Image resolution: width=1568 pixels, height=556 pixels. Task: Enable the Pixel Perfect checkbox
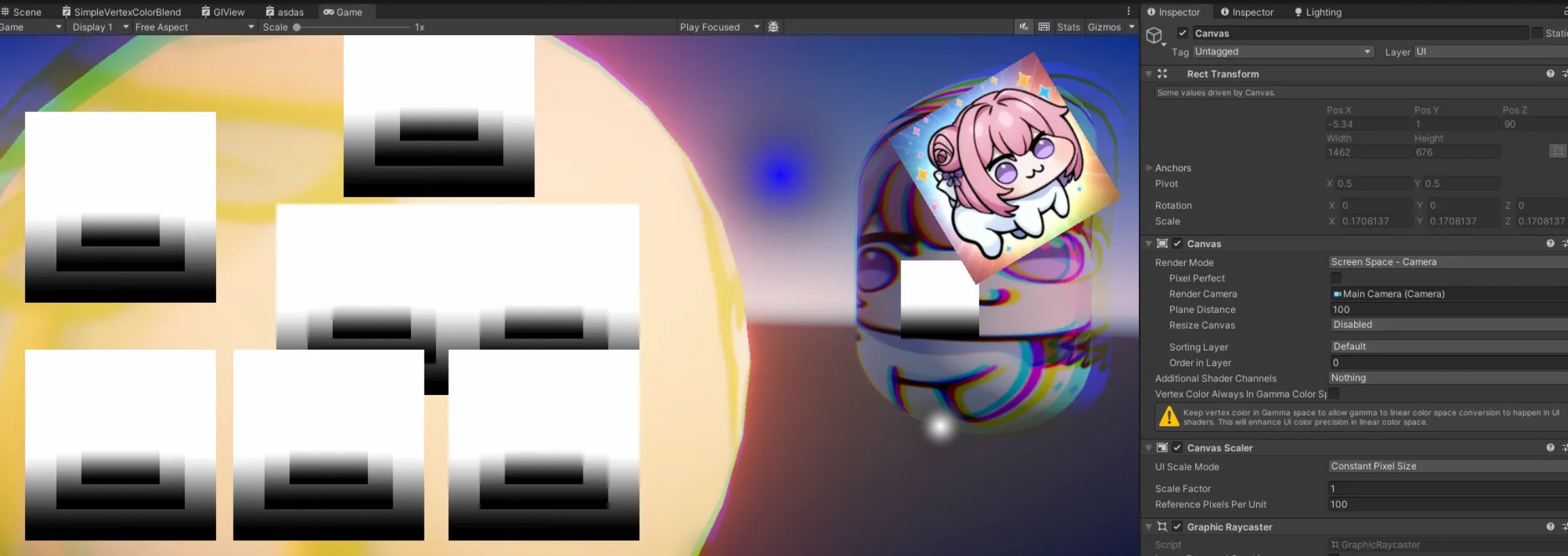1336,278
